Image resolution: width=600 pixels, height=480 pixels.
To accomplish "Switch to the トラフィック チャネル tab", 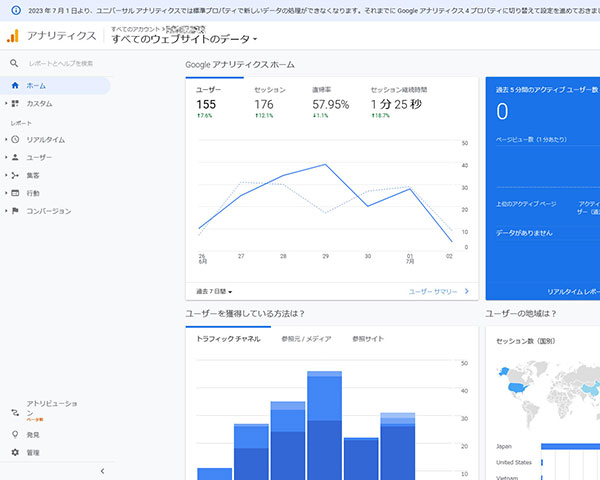I will [x=228, y=339].
